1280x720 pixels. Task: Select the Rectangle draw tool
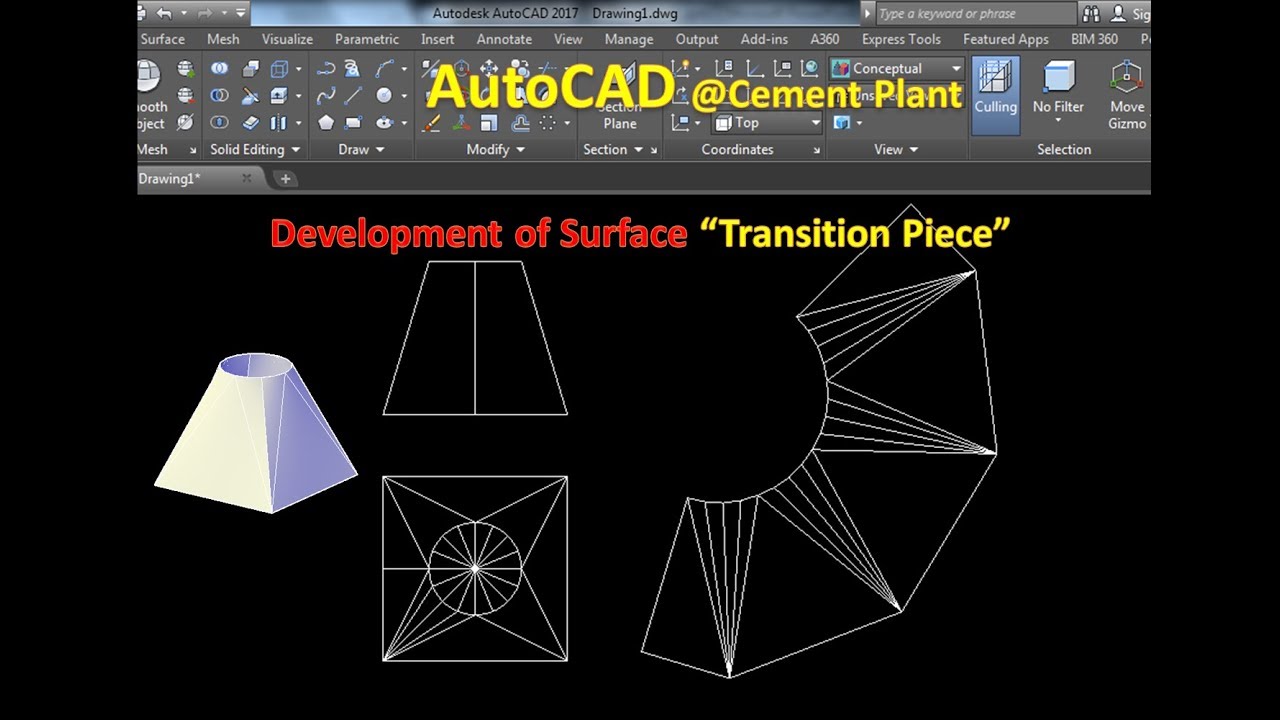pyautogui.click(x=353, y=123)
